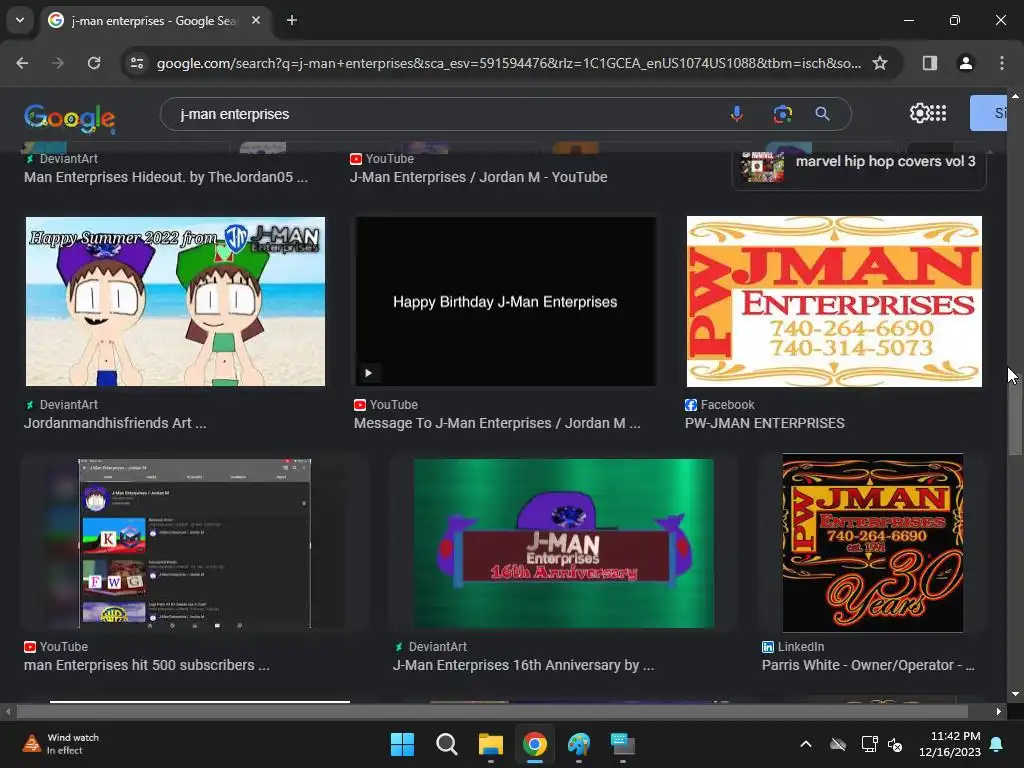Open the PW JMAN Enterprises phone number image
This screenshot has width=1024, height=768.
pos(834,301)
